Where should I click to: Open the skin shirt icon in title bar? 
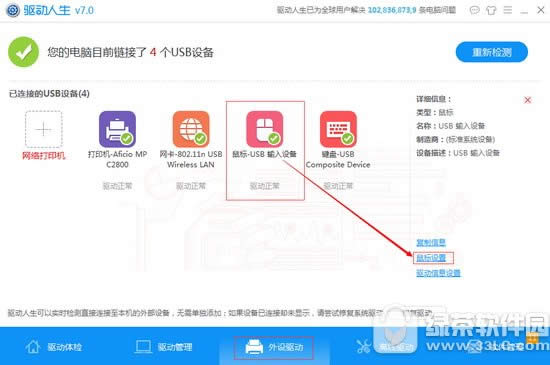491,10
